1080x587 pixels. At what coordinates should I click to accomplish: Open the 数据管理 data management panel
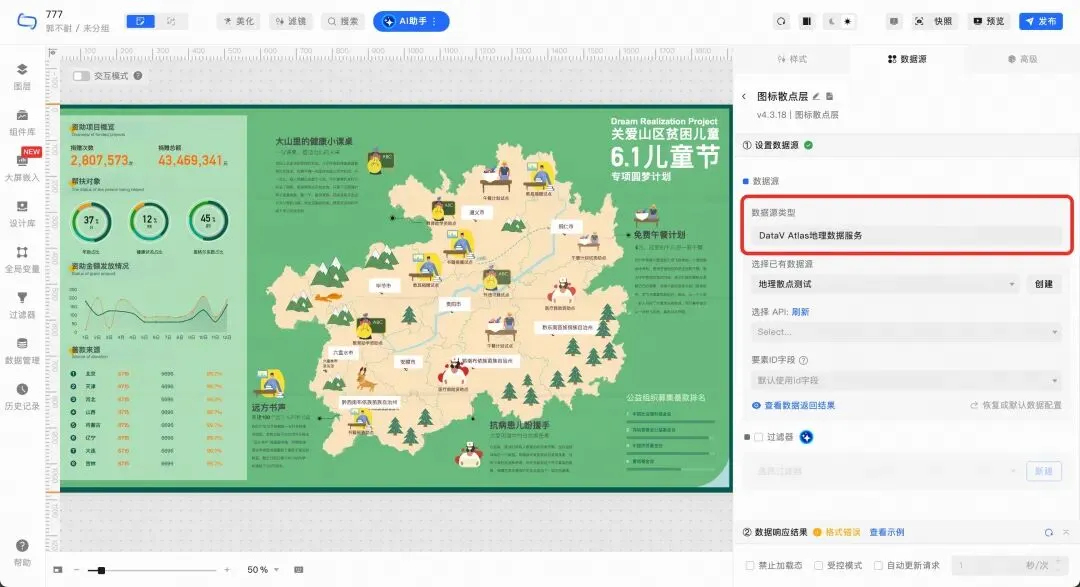coord(22,351)
